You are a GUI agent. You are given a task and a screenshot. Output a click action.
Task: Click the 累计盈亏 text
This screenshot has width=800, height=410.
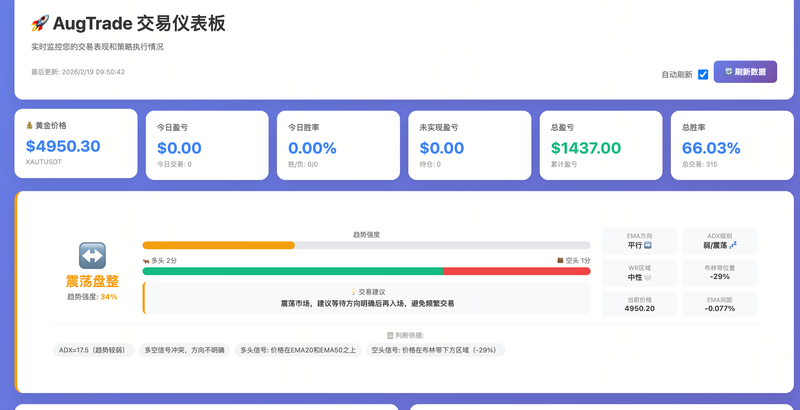click(x=564, y=164)
